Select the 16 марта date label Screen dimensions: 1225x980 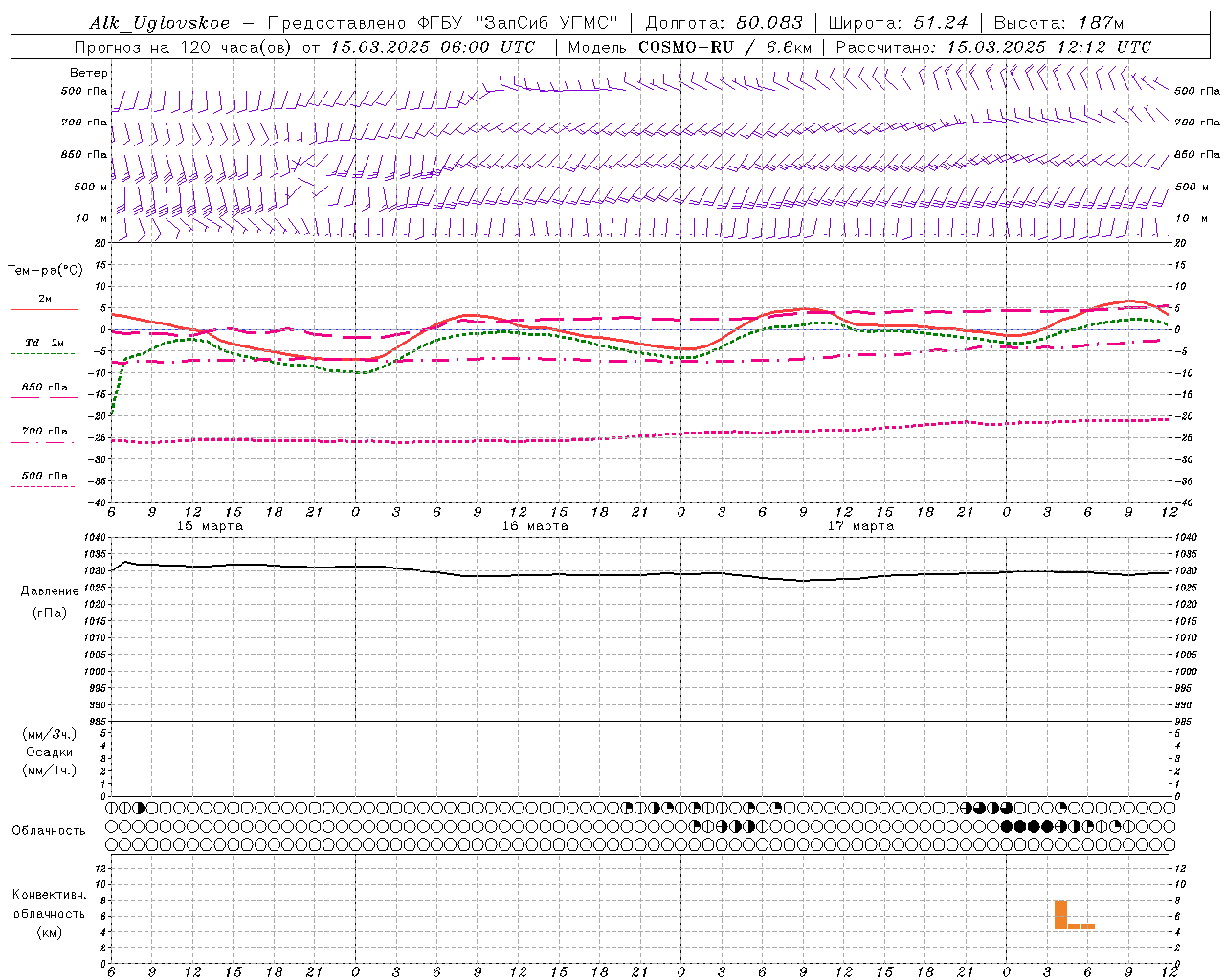[x=535, y=526]
